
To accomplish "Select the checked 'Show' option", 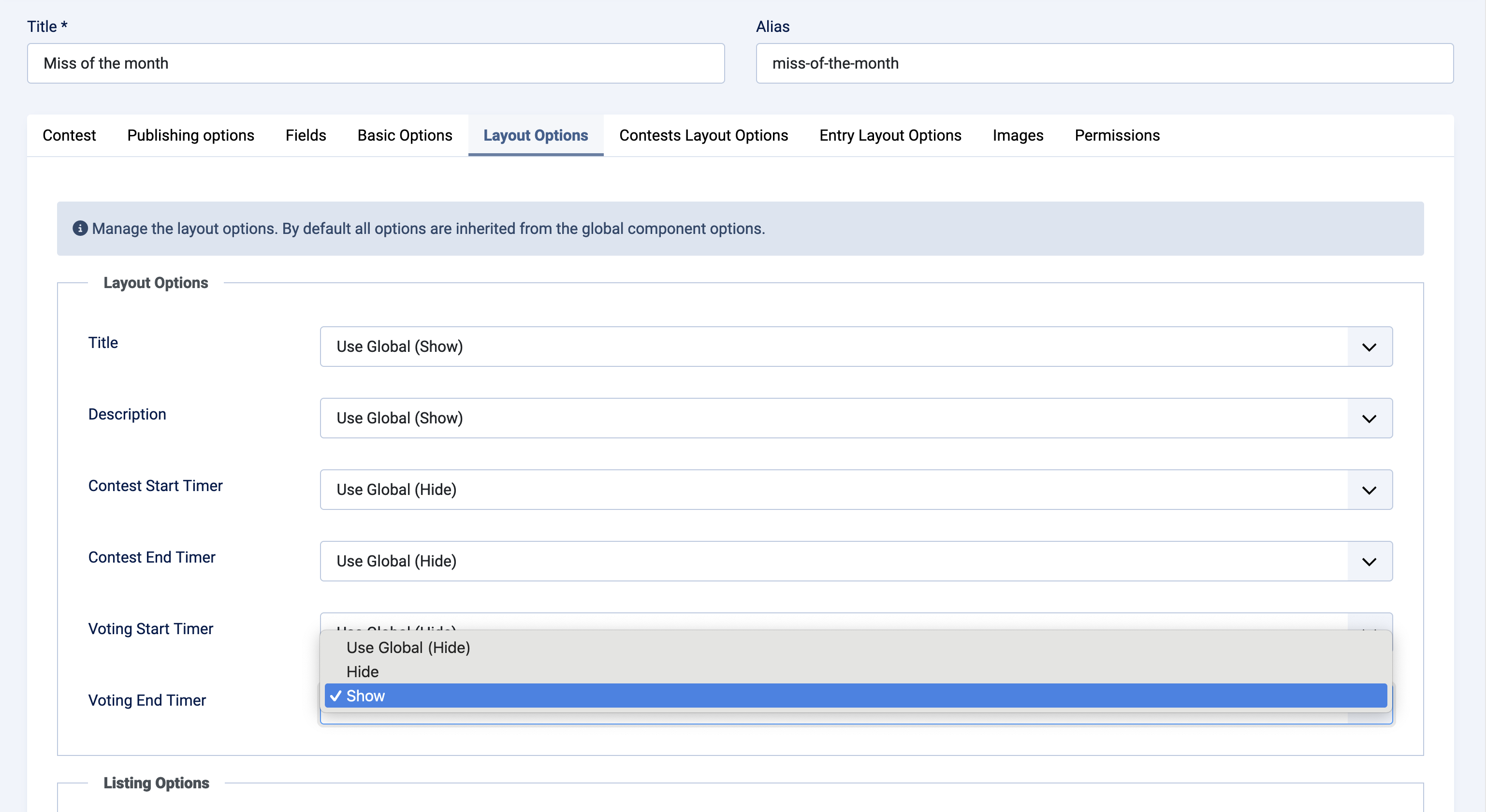I will [856, 696].
